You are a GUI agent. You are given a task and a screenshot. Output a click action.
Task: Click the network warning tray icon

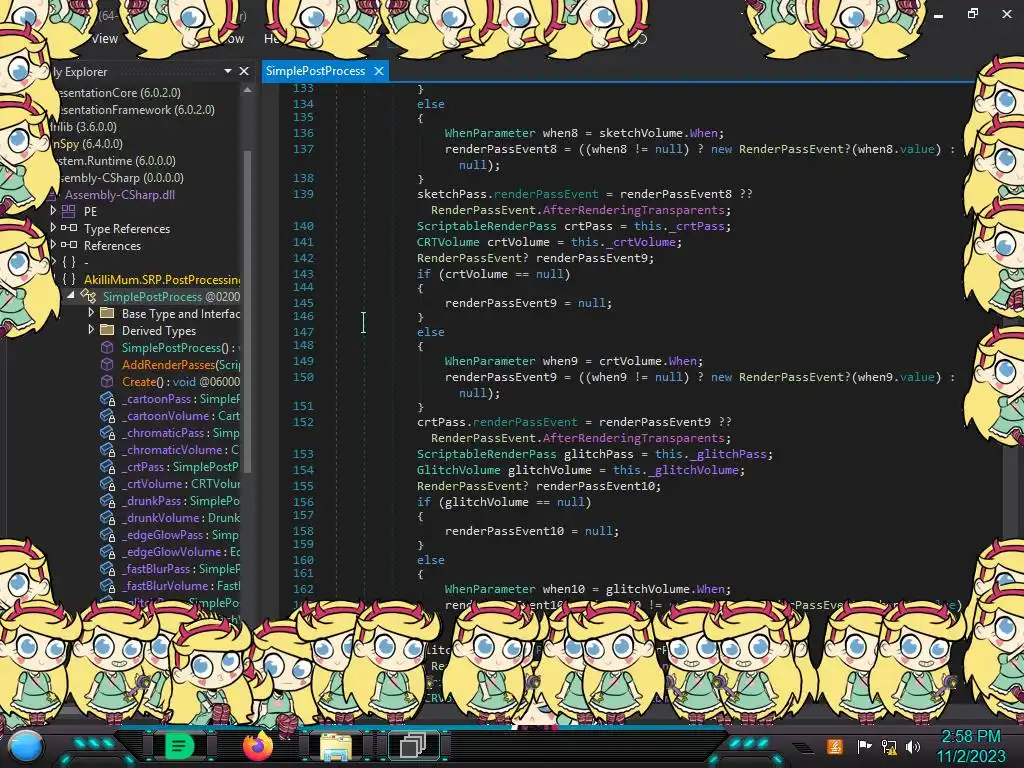point(889,746)
